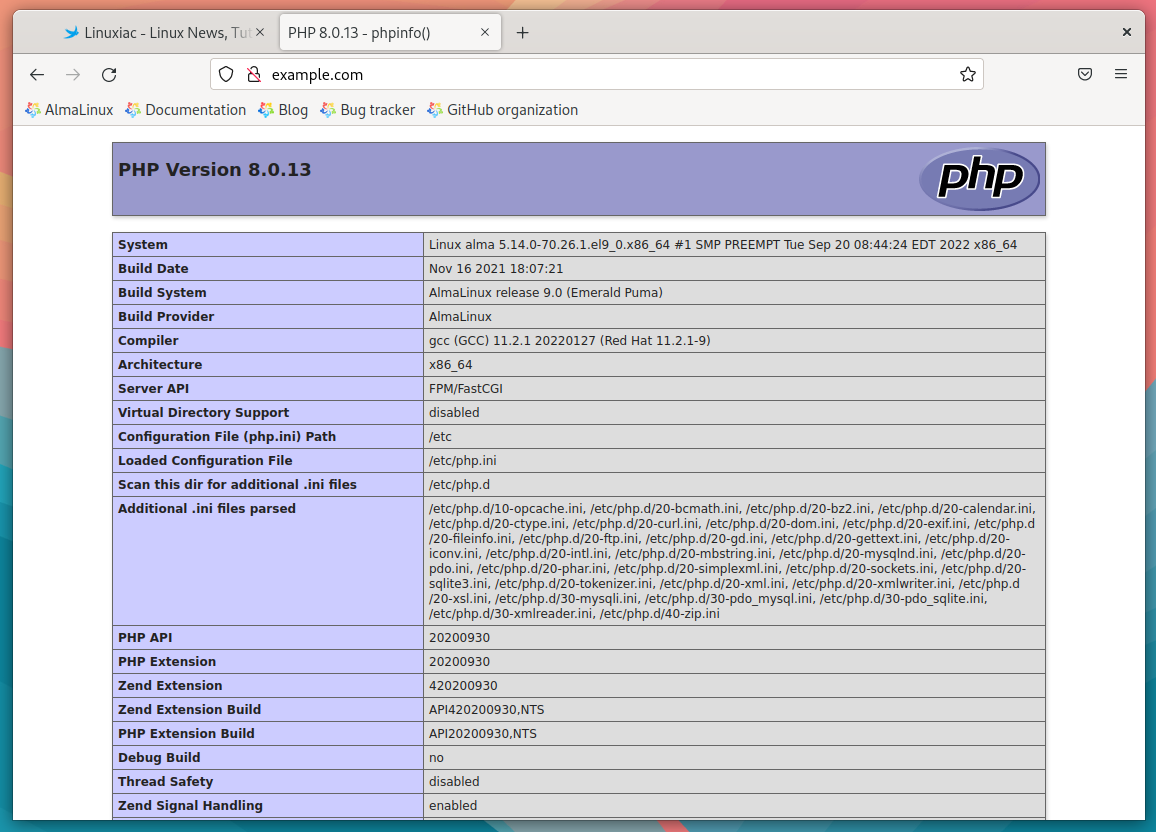Click the Debug Build label
This screenshot has height=832, width=1156.
coord(159,758)
